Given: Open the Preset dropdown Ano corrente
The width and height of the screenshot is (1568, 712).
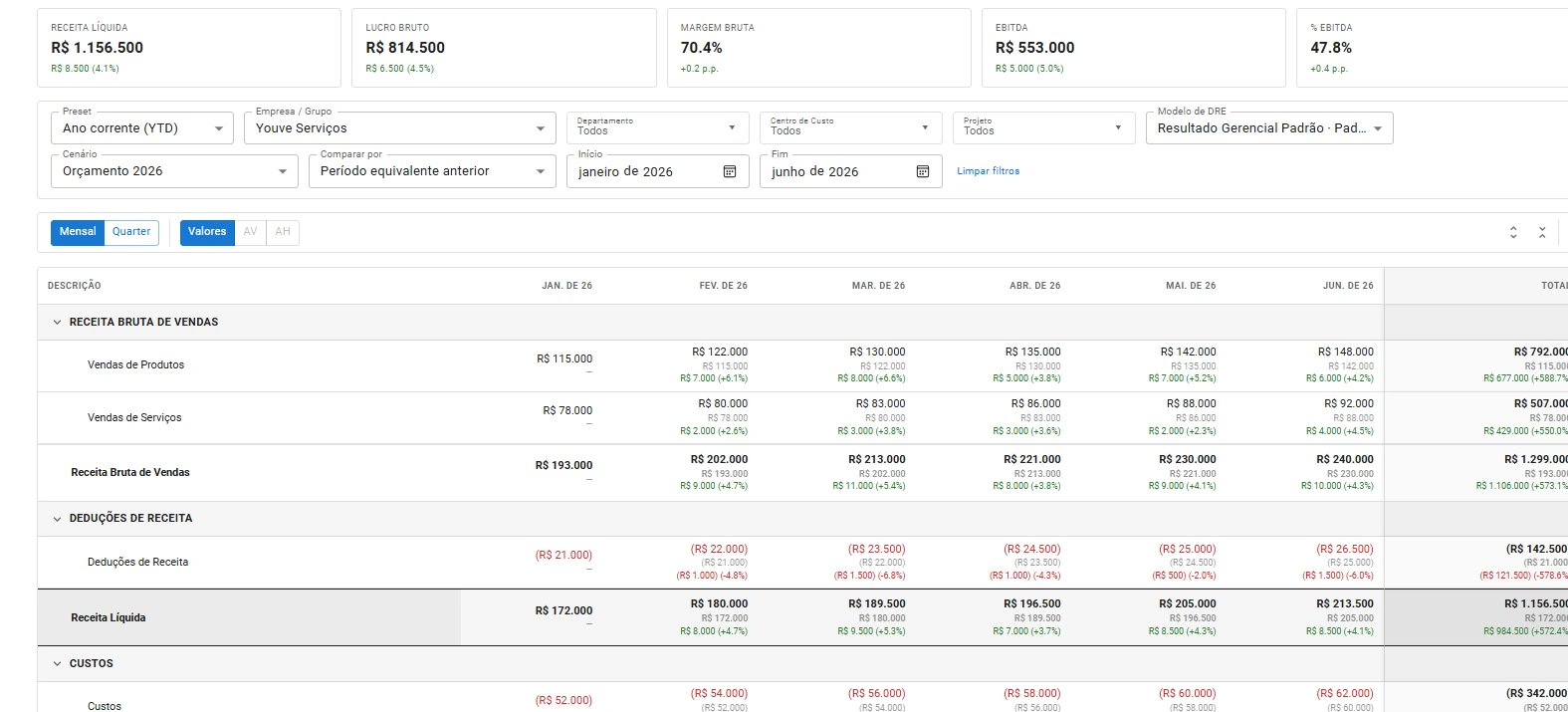Looking at the screenshot, I should [142, 128].
